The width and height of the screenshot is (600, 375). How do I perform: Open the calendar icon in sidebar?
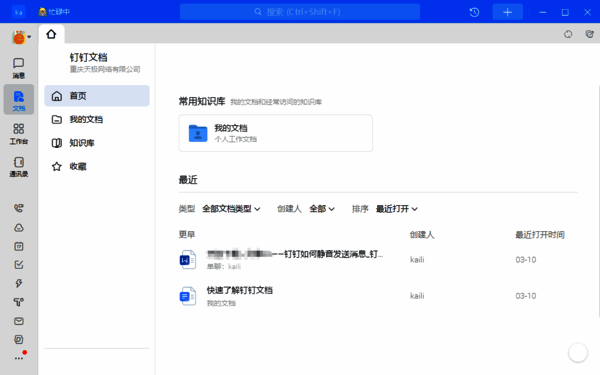tap(19, 246)
